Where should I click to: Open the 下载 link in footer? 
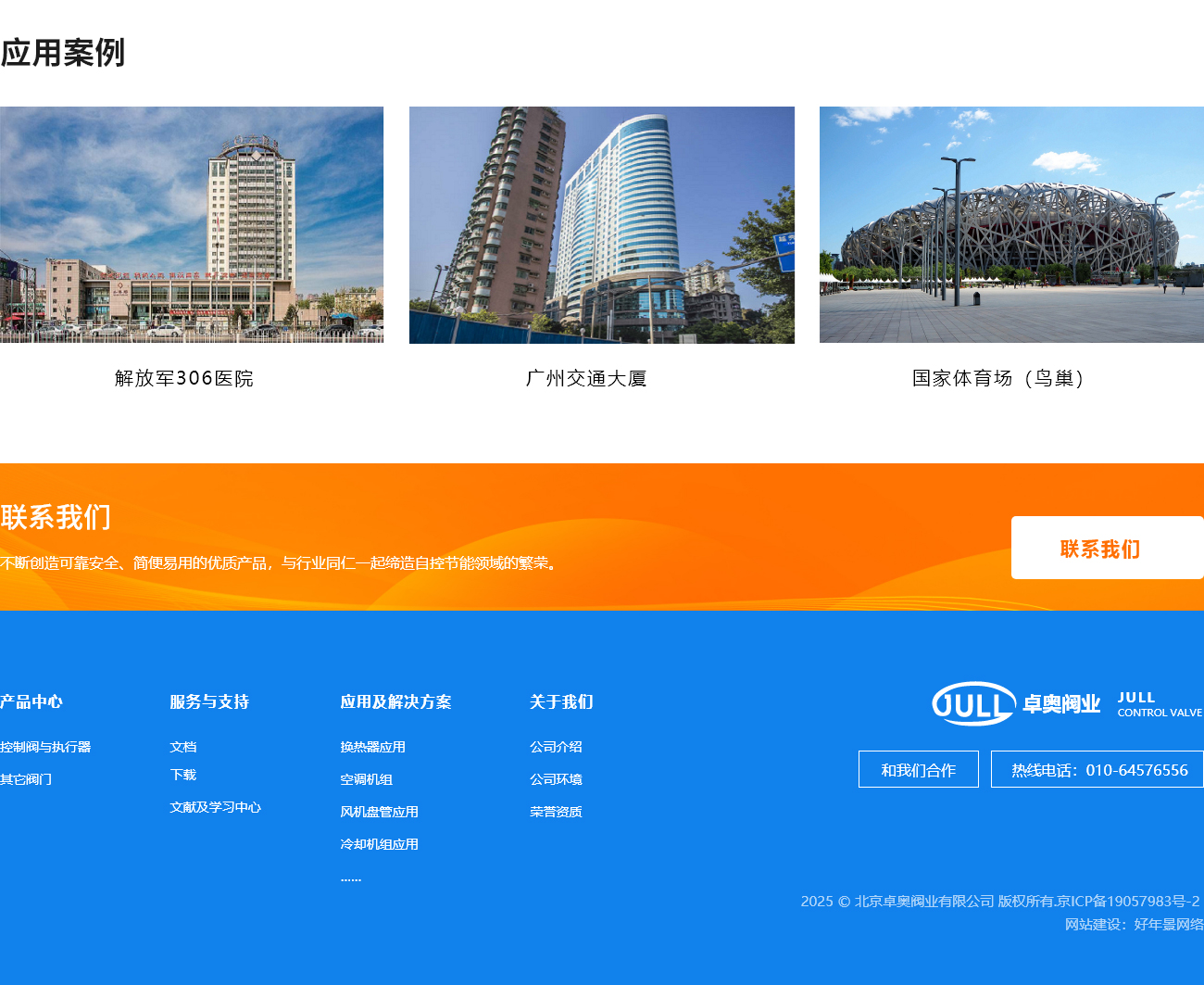[182, 775]
